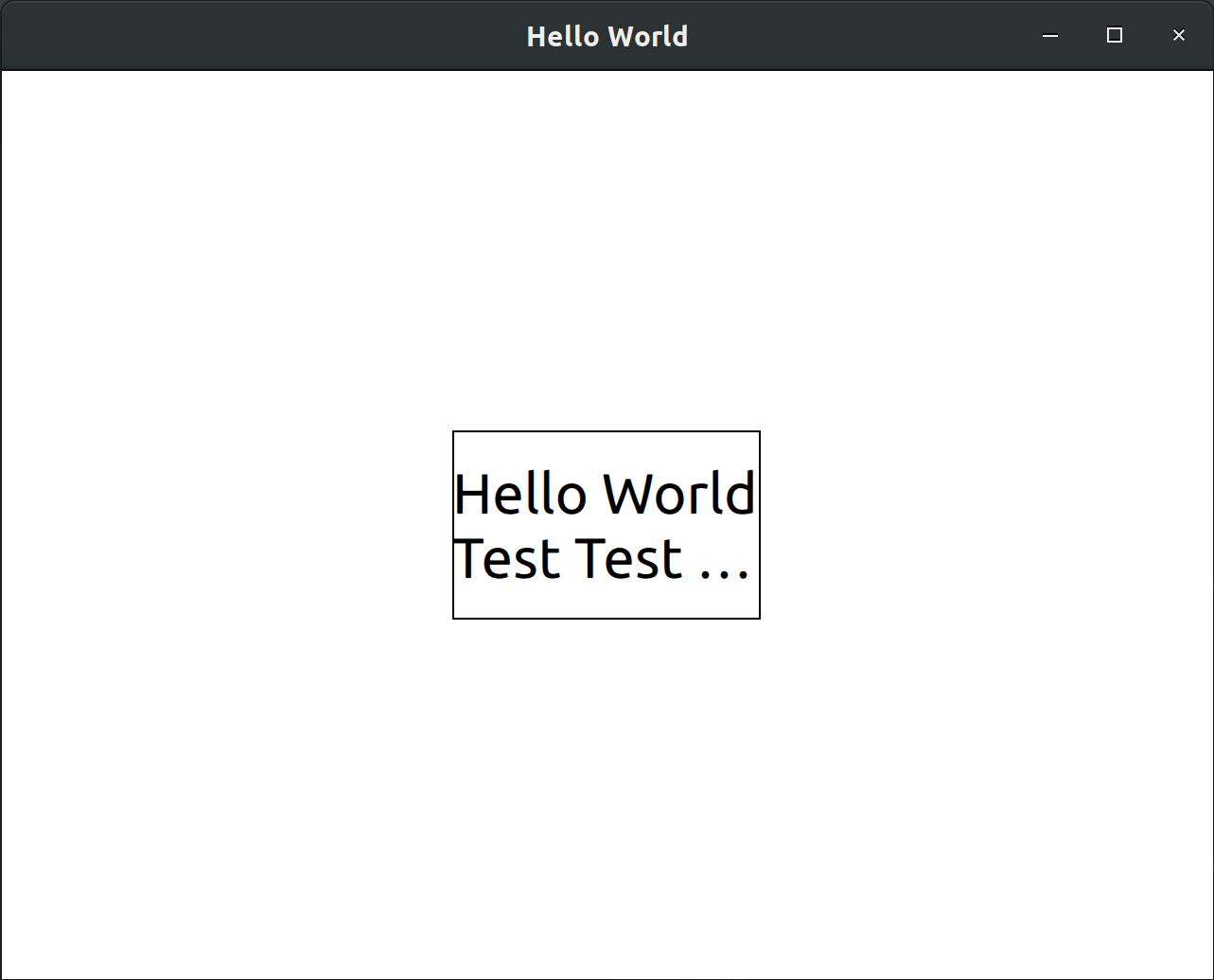Click the word "World" in the title bar

(x=648, y=36)
